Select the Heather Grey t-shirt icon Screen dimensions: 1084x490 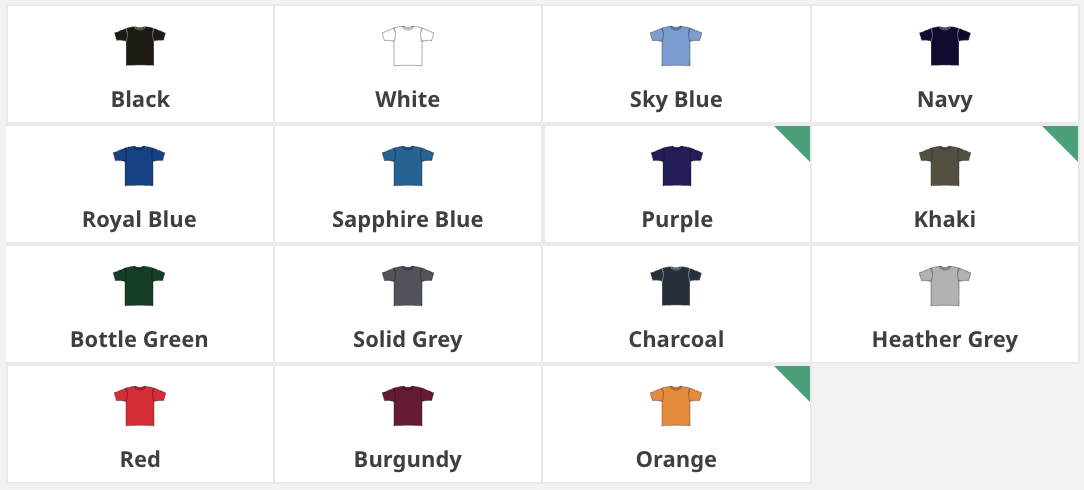coord(945,286)
